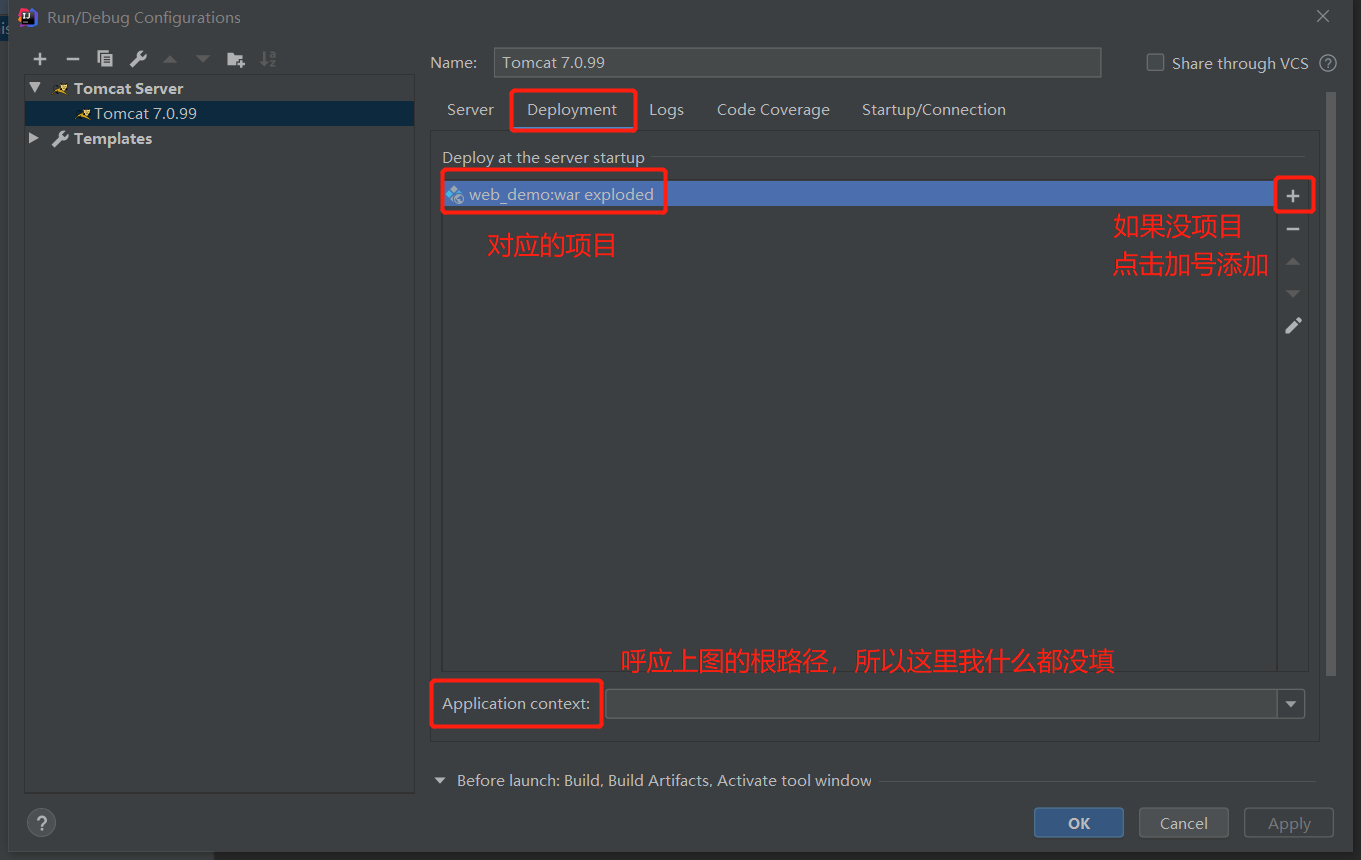Open help for Share through VCS

point(1328,63)
